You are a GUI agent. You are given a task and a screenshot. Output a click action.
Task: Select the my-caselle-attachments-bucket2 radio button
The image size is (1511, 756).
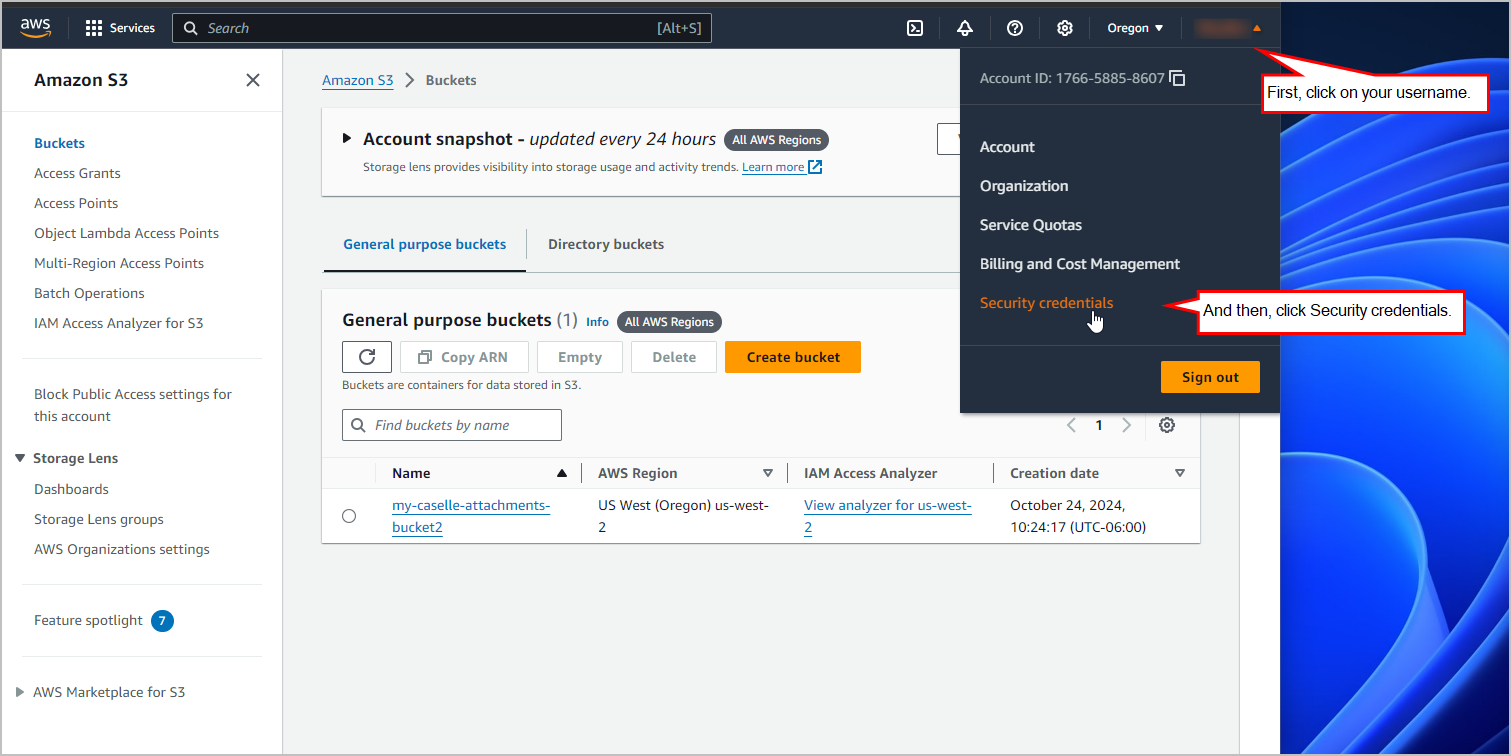point(349,516)
